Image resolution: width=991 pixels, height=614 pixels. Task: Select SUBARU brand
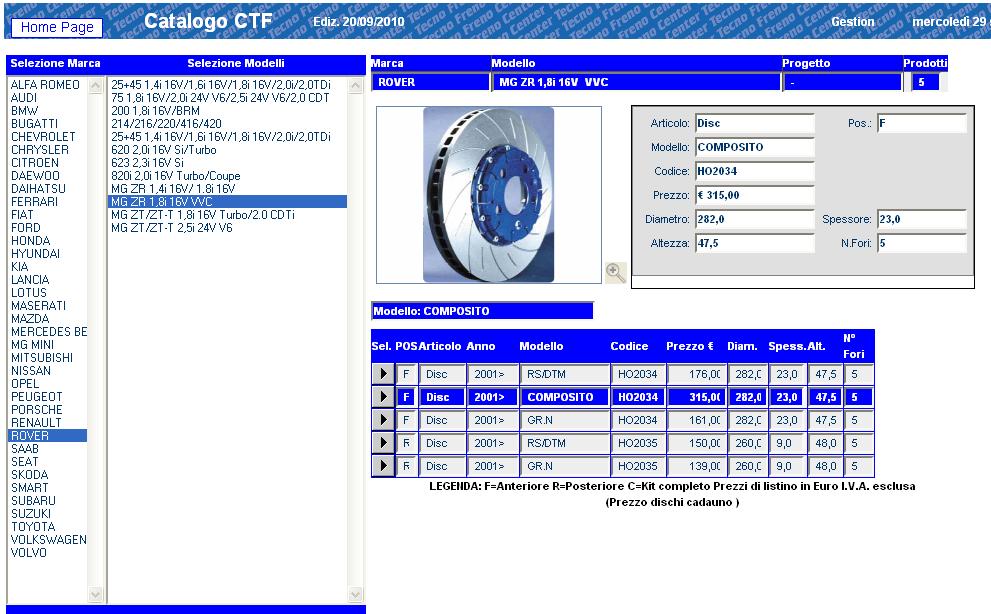(33, 501)
